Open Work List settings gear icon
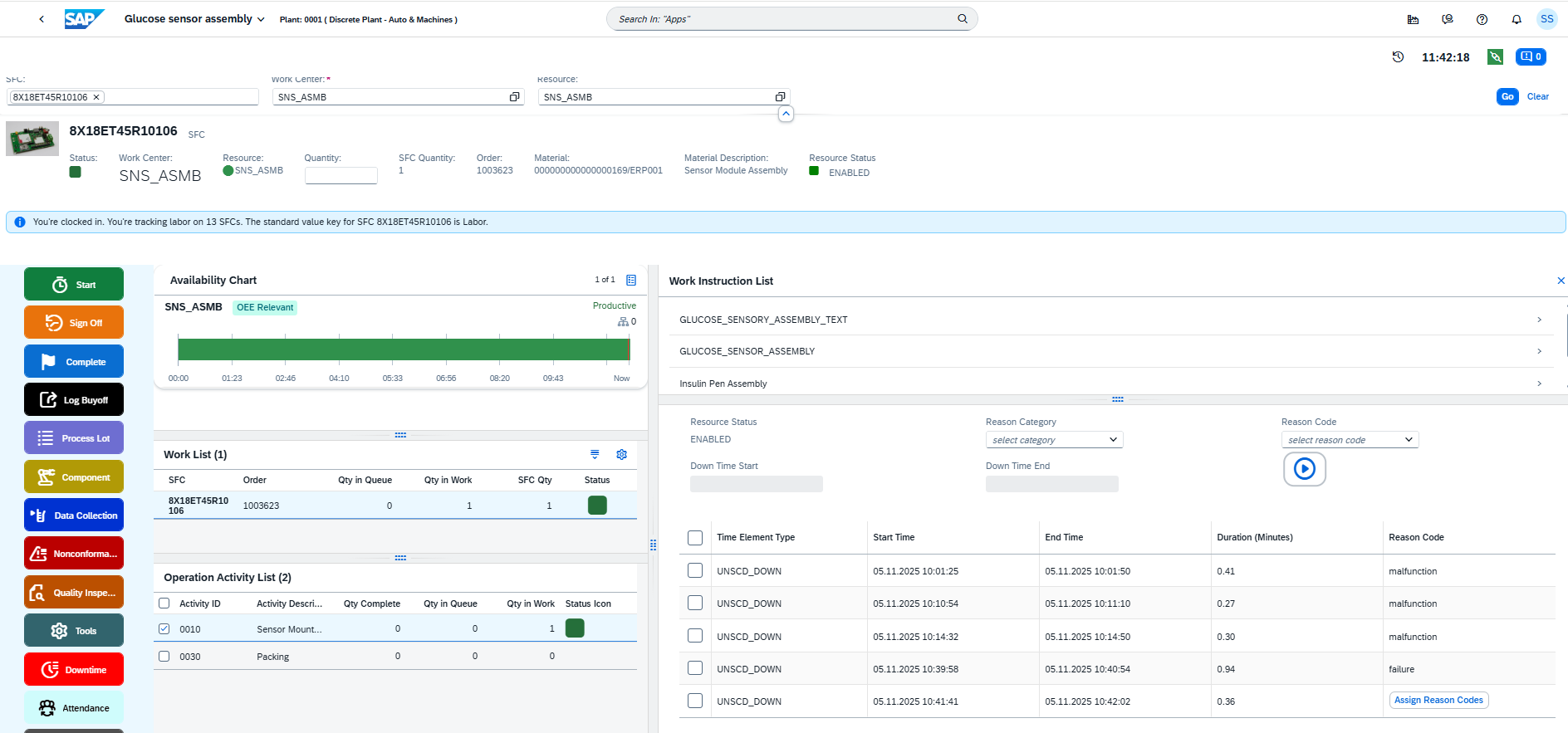This screenshot has height=733, width=1568. [x=621, y=454]
